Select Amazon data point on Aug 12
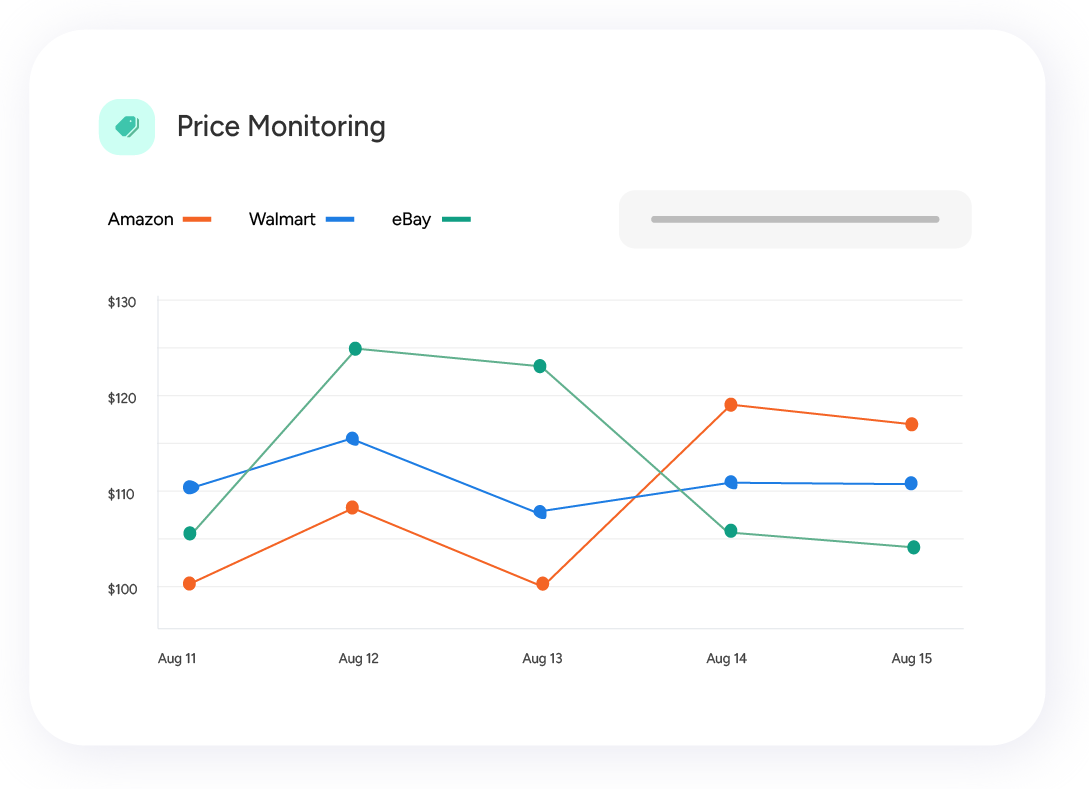Image resolution: width=1090 pixels, height=790 pixels. tap(352, 508)
